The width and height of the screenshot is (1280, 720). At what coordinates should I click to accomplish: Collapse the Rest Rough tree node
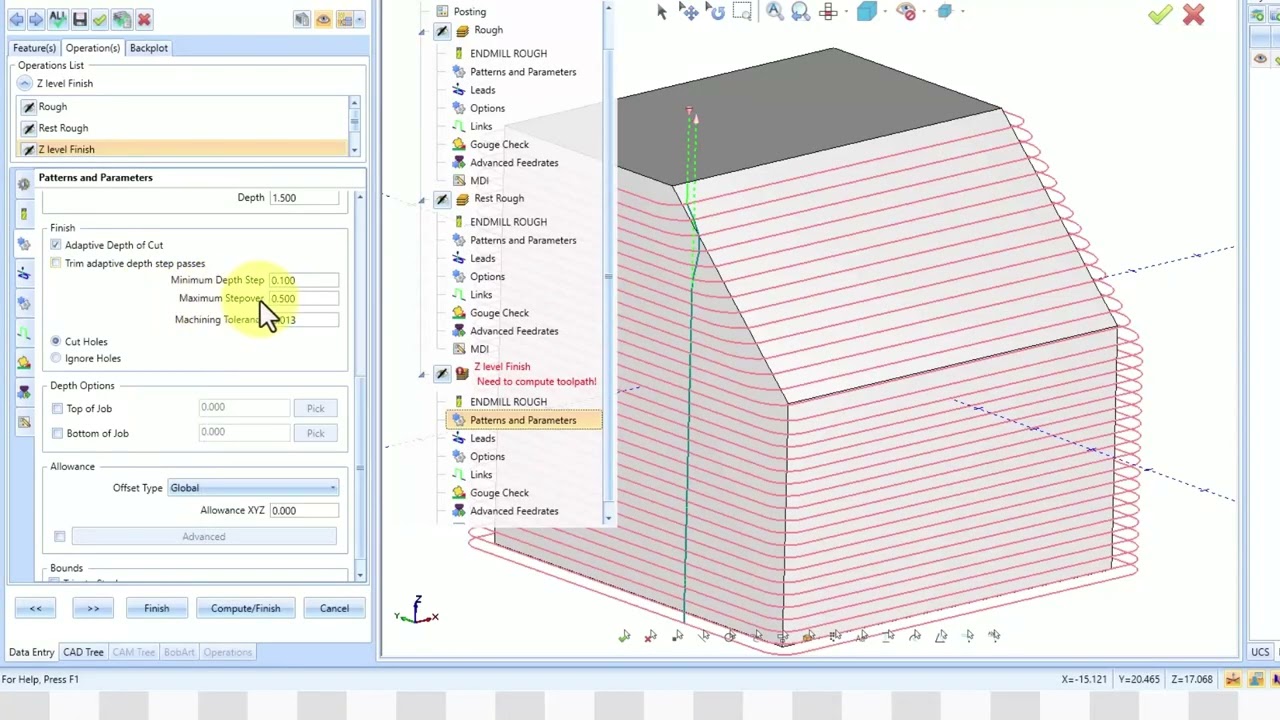422,200
